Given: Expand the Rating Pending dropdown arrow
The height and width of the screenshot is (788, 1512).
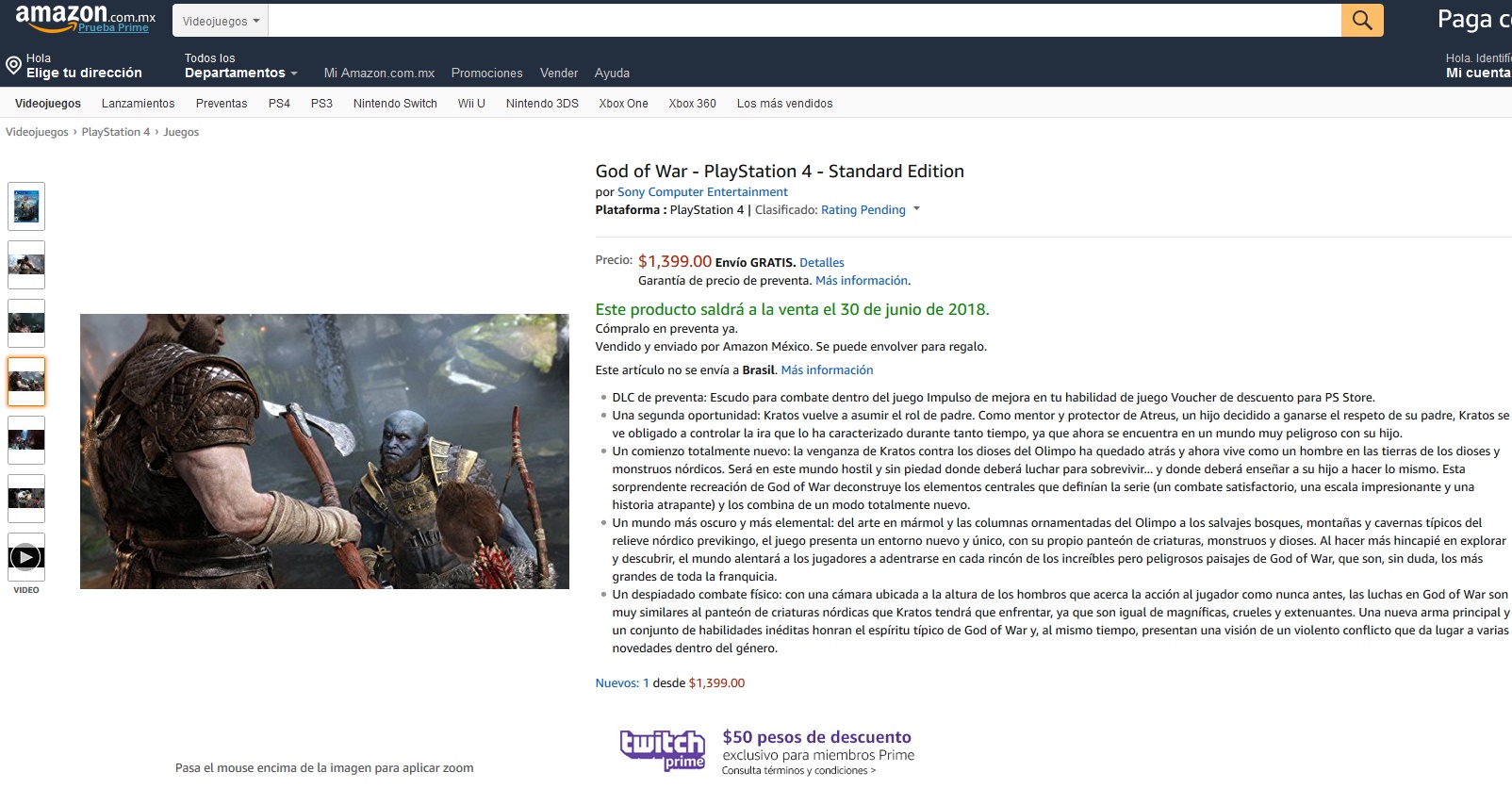Looking at the screenshot, I should (x=916, y=209).
